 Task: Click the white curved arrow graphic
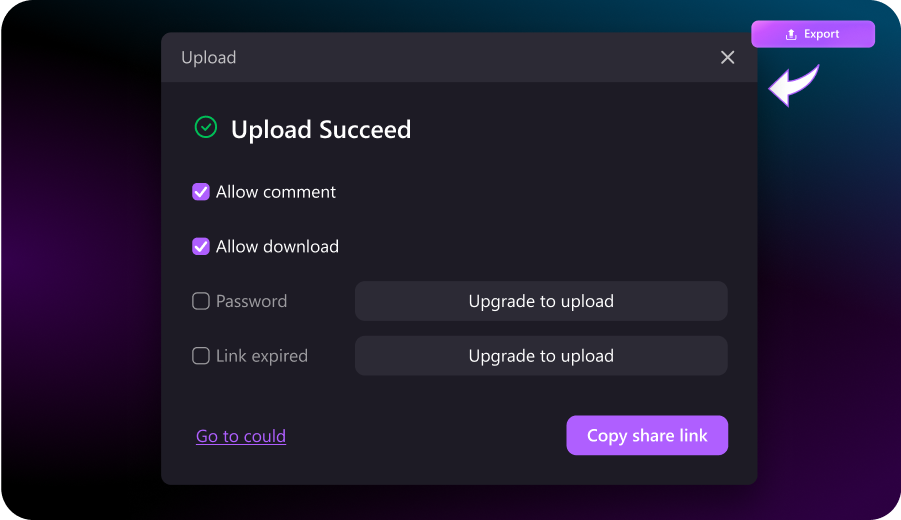pyautogui.click(x=794, y=86)
